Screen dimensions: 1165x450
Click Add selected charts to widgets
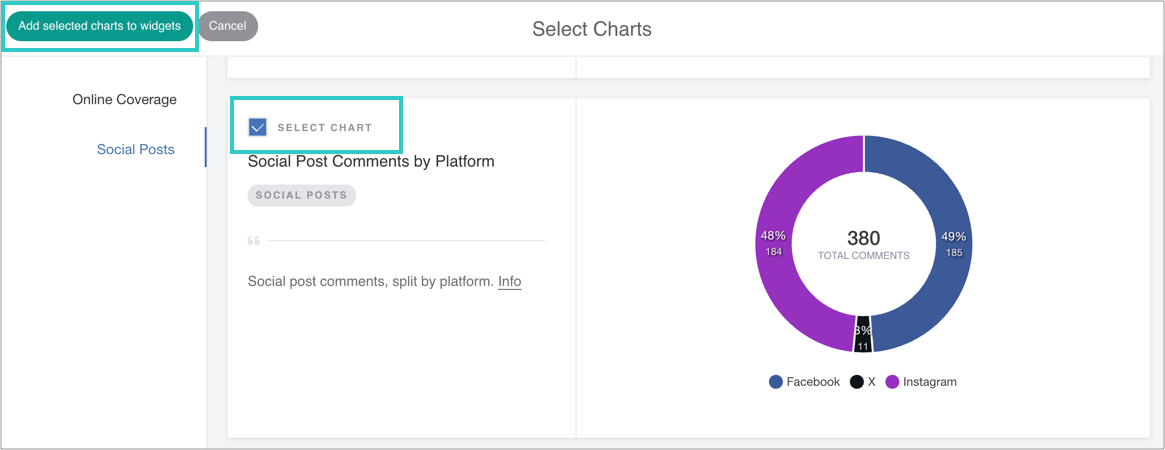99,26
